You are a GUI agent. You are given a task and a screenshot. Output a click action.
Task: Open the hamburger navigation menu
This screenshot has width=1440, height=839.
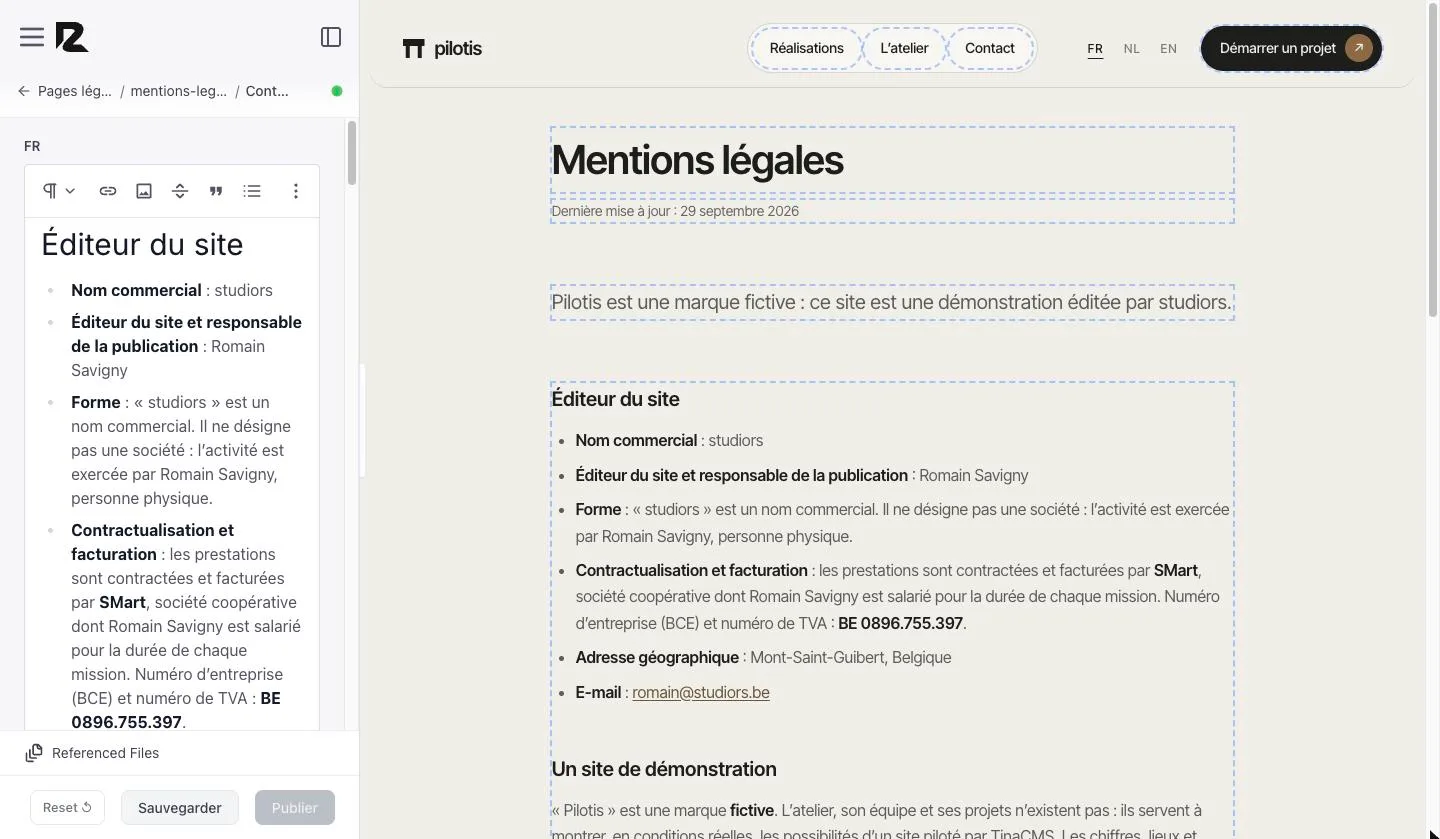[32, 37]
